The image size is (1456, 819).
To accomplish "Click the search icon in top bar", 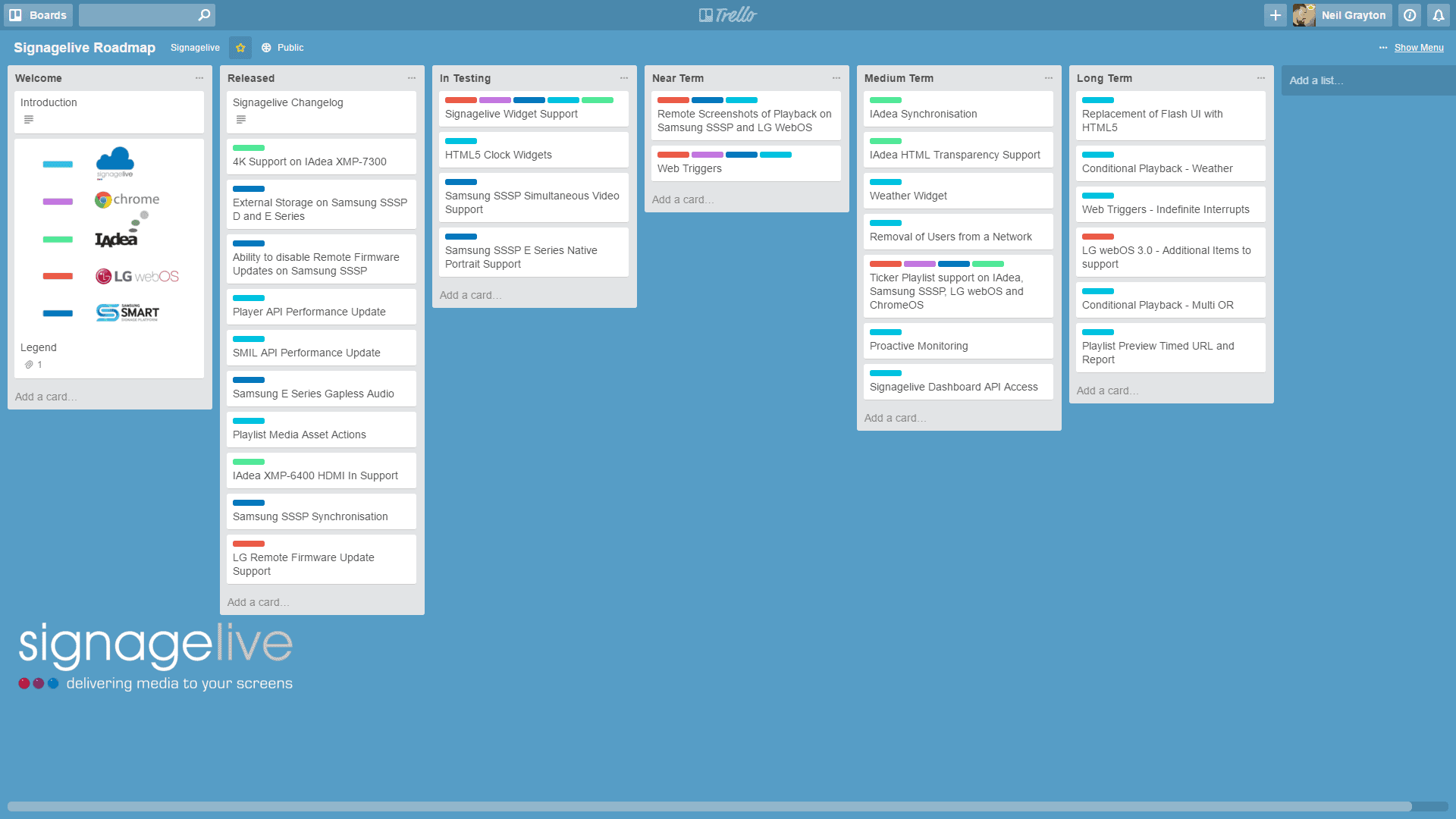I will click(x=204, y=15).
